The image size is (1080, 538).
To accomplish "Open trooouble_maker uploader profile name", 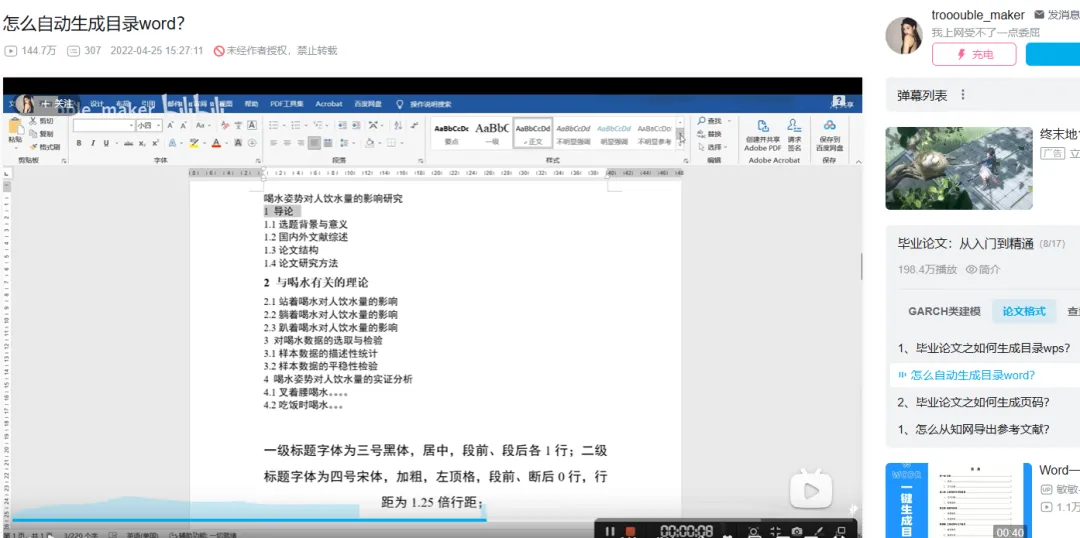I will [977, 14].
